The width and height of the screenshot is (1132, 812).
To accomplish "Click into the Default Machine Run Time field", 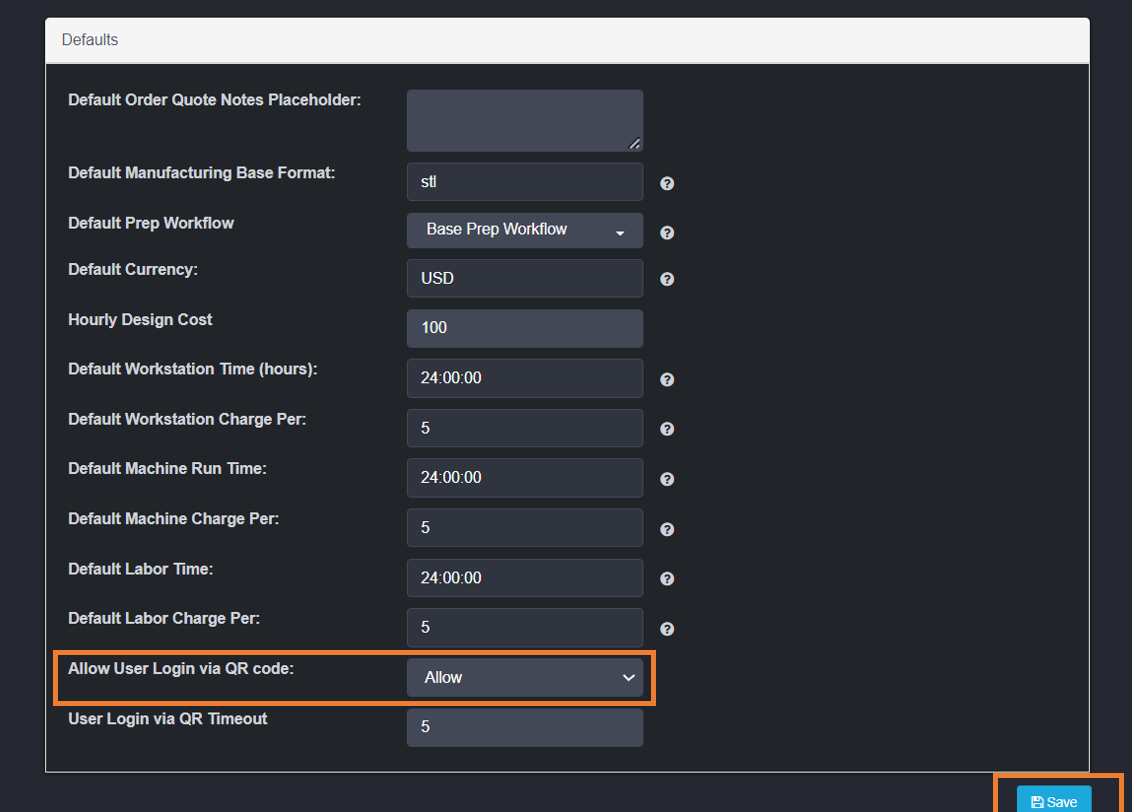I will (524, 478).
